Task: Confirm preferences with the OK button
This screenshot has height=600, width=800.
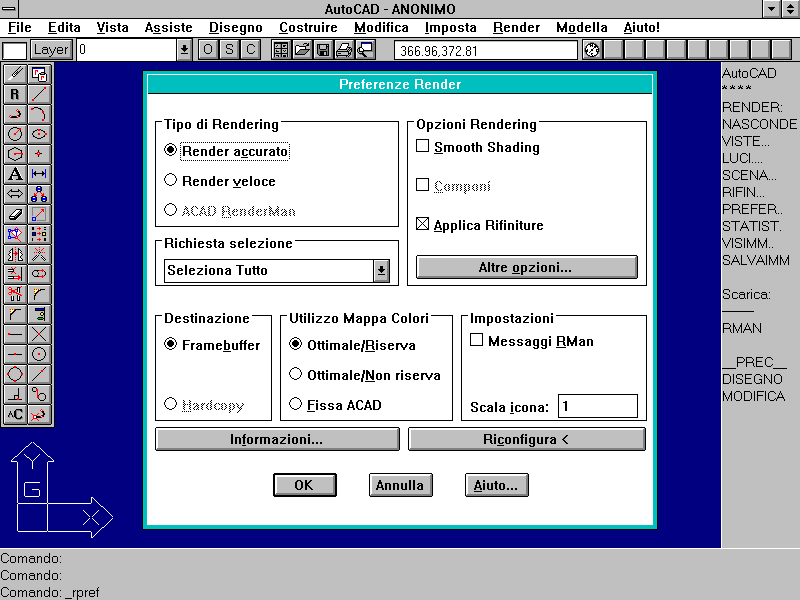Action: (x=305, y=485)
